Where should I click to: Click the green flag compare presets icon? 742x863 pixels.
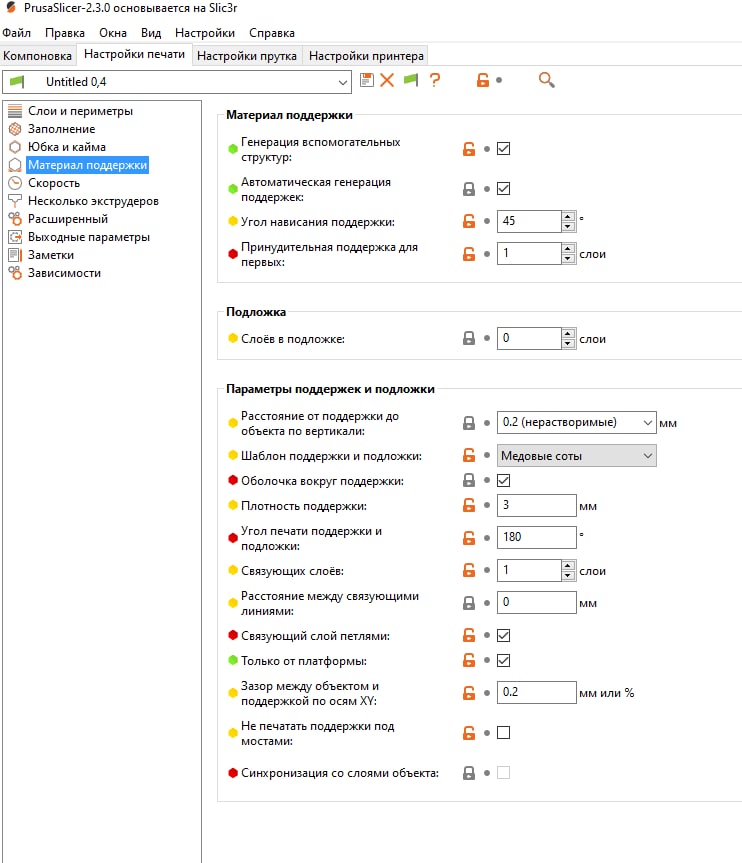coord(411,80)
